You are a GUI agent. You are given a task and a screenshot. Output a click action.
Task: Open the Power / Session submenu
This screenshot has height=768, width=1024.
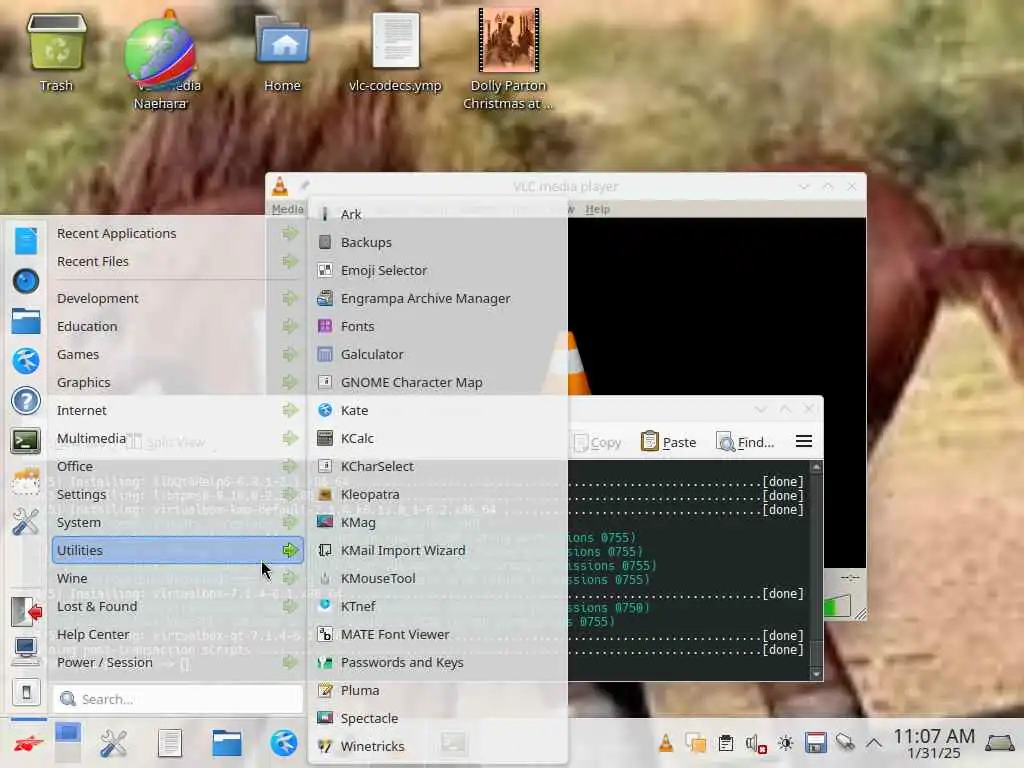click(178, 663)
